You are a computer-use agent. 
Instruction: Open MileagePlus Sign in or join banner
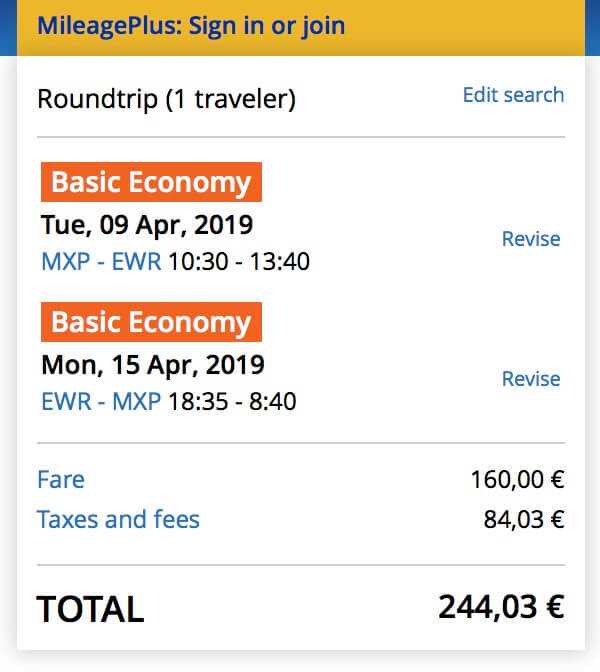(x=191, y=26)
